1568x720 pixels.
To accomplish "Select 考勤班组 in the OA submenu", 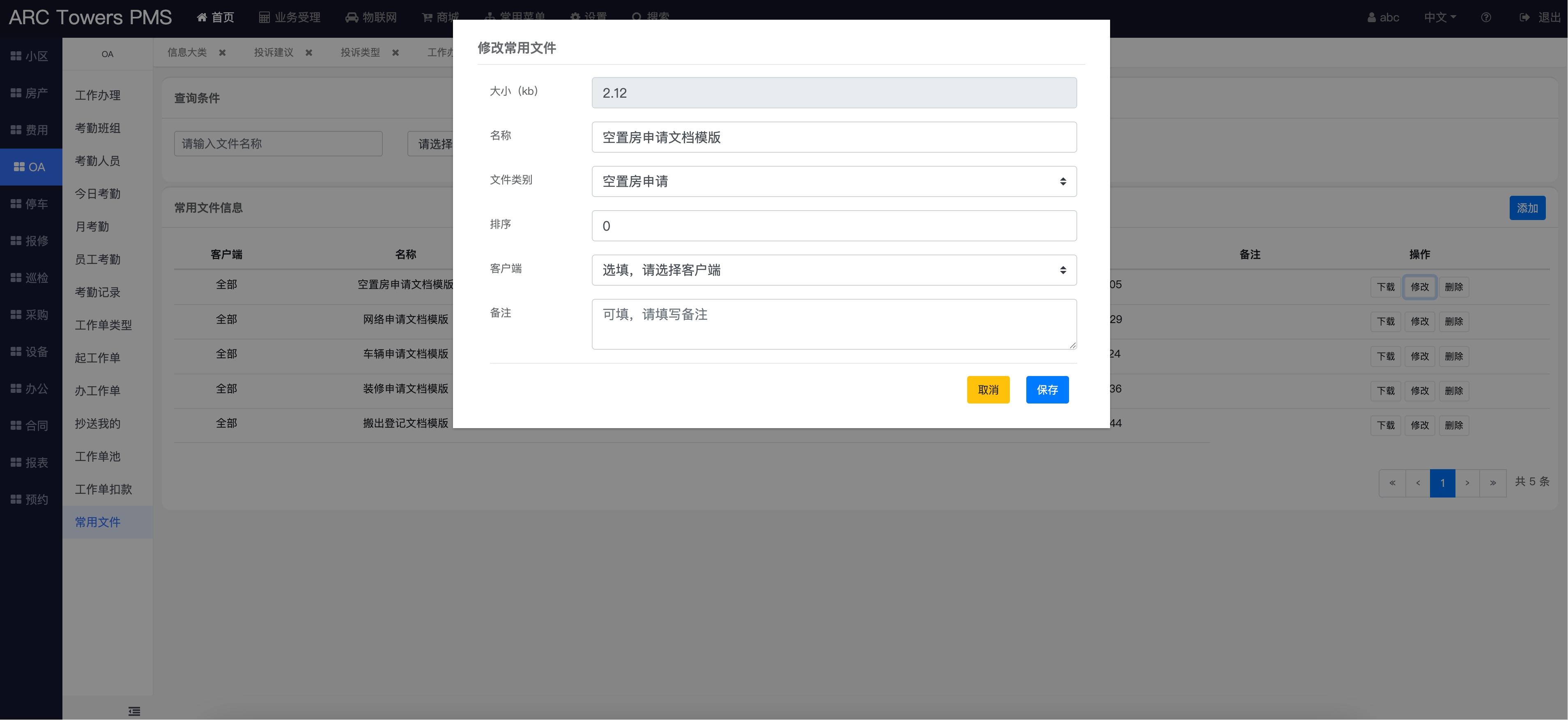I will pyautogui.click(x=97, y=128).
